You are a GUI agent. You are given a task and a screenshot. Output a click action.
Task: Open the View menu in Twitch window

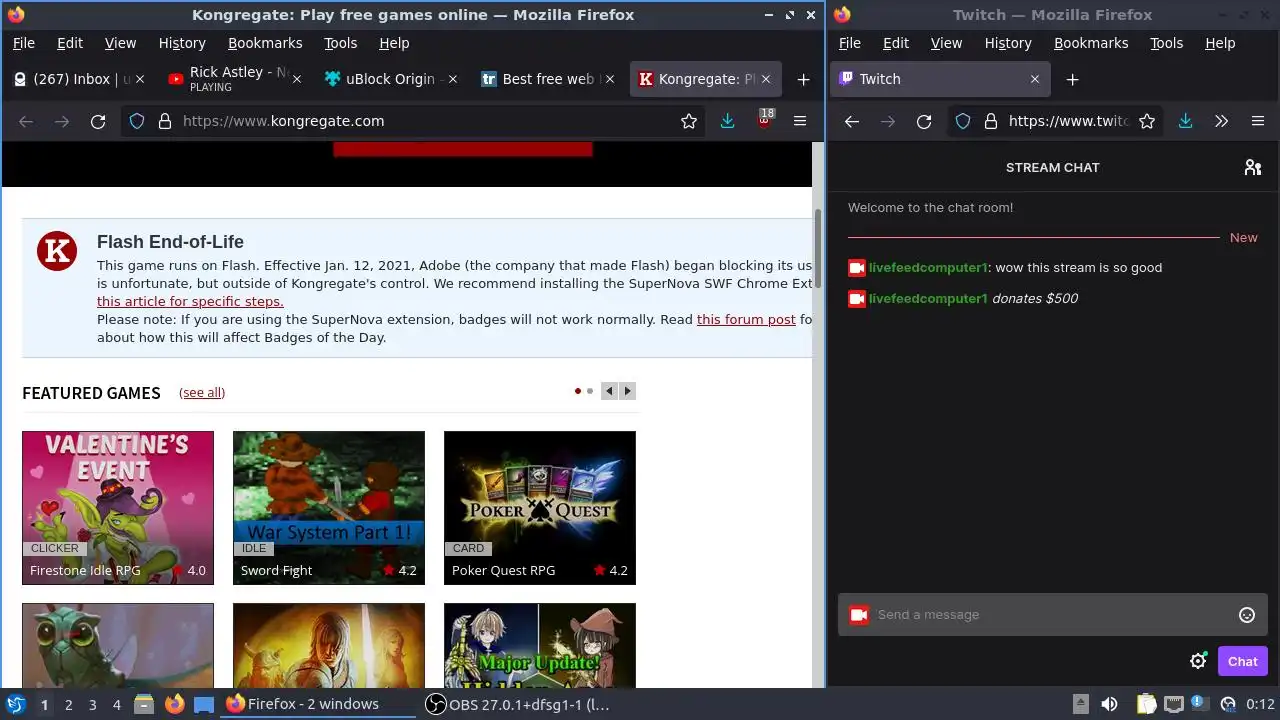pos(946,43)
